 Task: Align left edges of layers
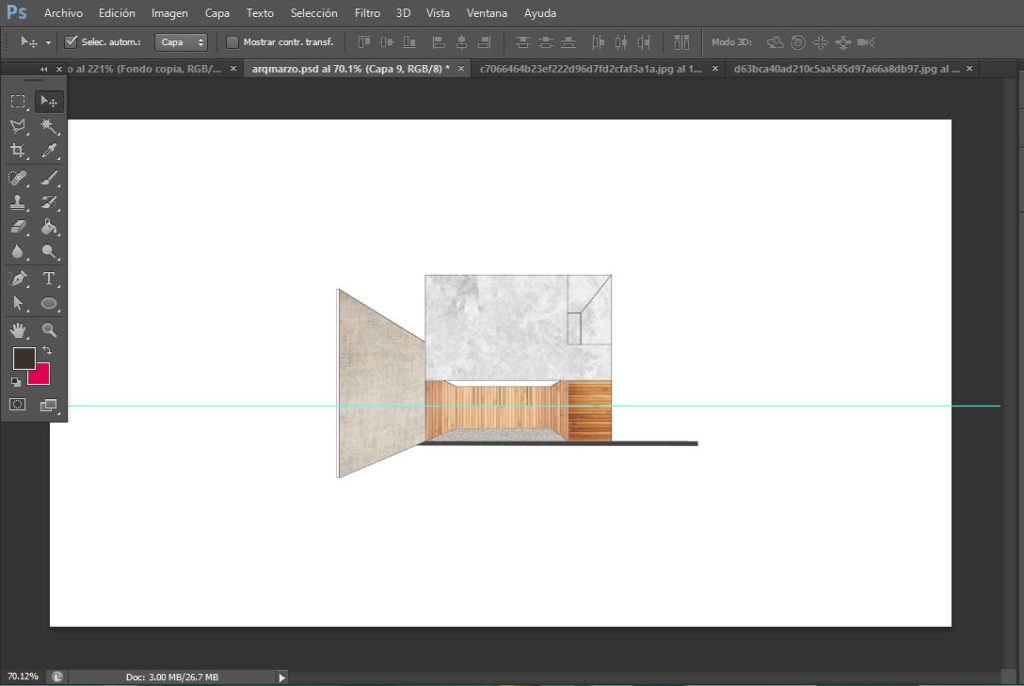[439, 42]
